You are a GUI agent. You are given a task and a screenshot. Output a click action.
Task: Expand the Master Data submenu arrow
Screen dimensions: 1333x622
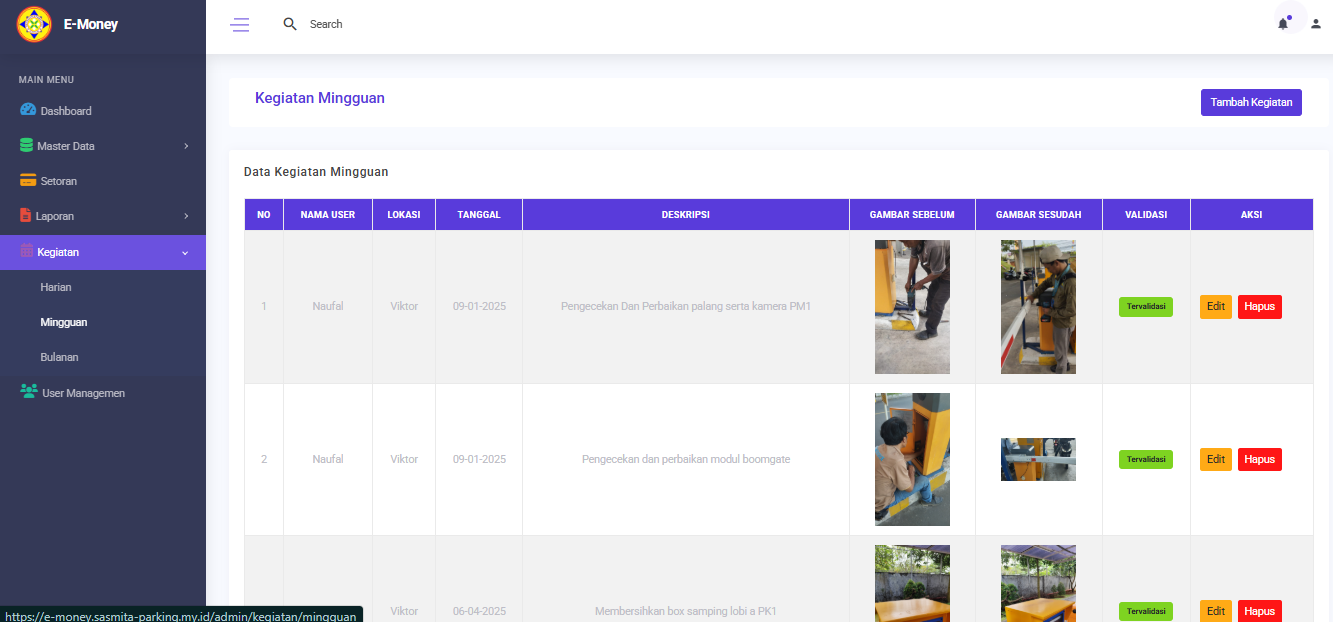(x=186, y=146)
